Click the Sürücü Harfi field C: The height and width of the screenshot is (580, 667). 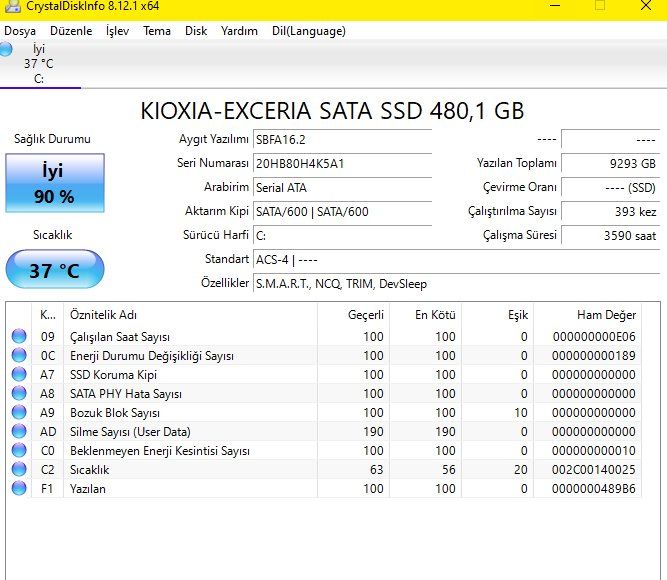click(x=342, y=235)
